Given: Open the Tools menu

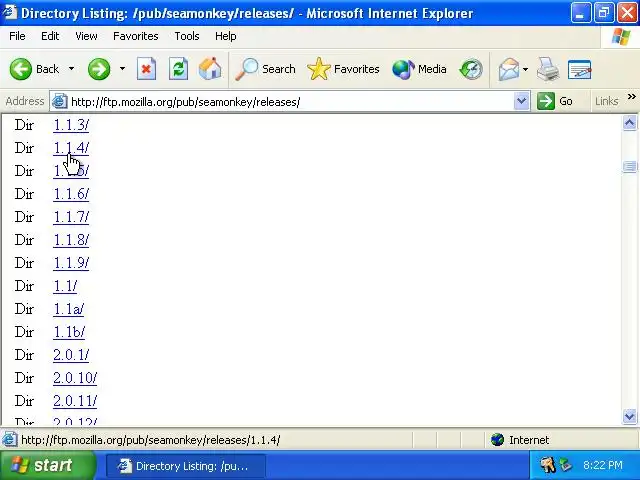Looking at the screenshot, I should pos(187,36).
